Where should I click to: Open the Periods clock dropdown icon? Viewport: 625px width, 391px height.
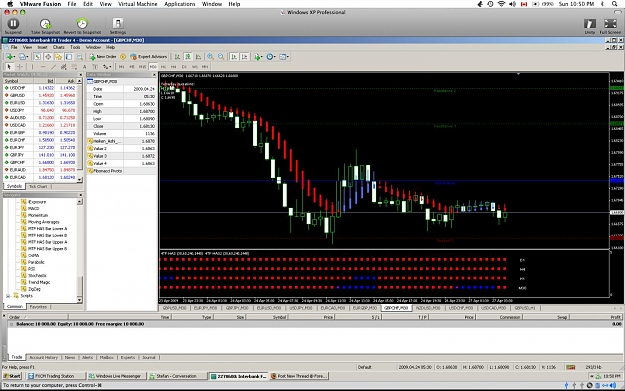point(271,57)
